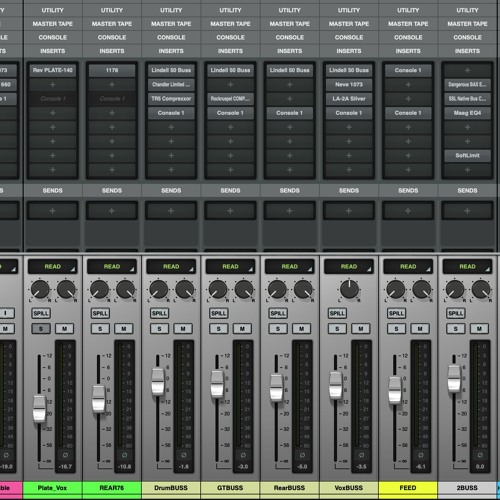Click the right pan knob on REAR76

[125, 289]
